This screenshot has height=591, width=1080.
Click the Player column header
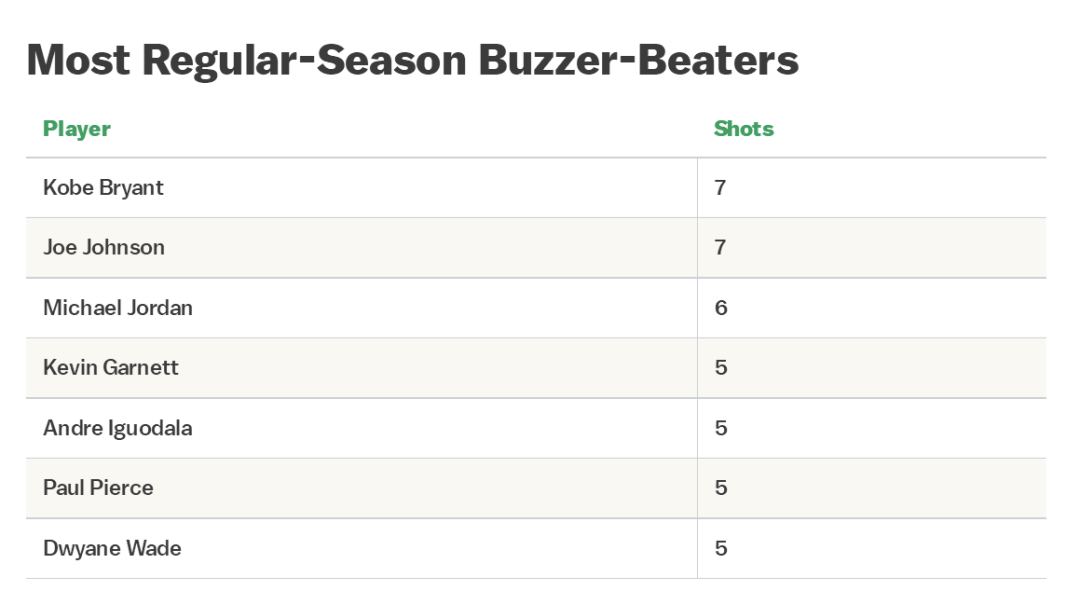76,129
